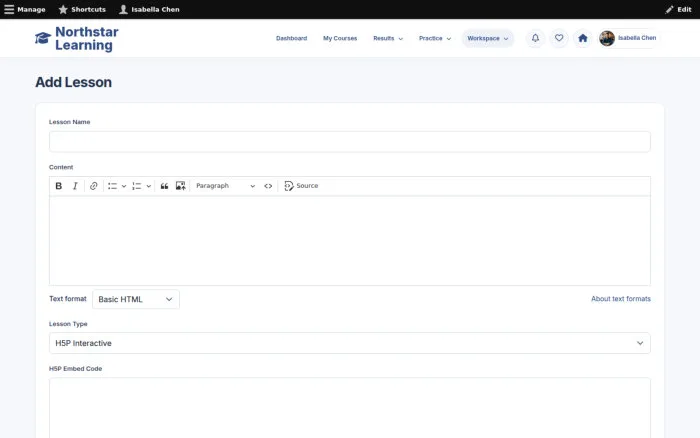Viewport: 700px width, 438px height.
Task: Open the Results menu
Action: click(388, 38)
